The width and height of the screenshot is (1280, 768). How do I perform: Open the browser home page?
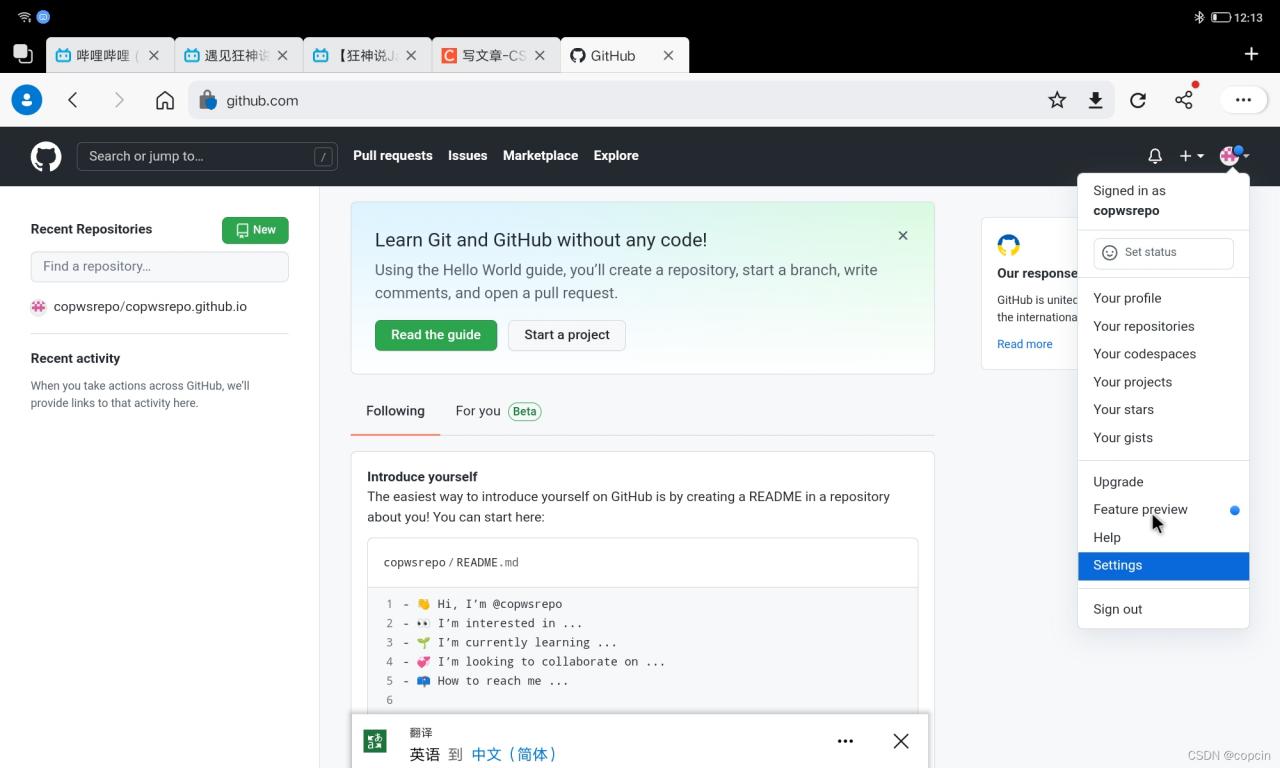[165, 100]
